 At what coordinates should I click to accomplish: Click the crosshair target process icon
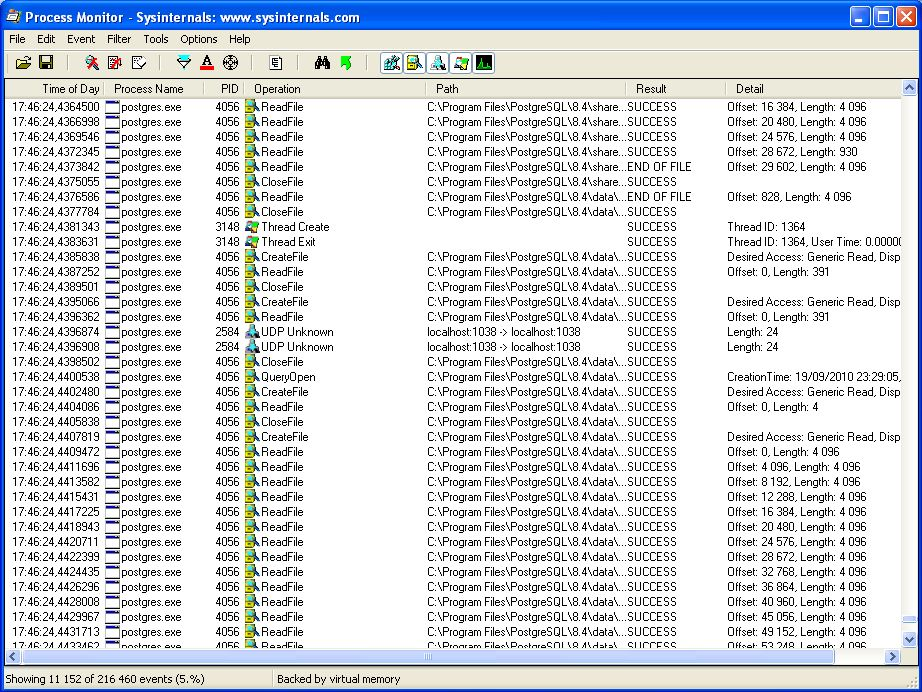click(x=230, y=62)
